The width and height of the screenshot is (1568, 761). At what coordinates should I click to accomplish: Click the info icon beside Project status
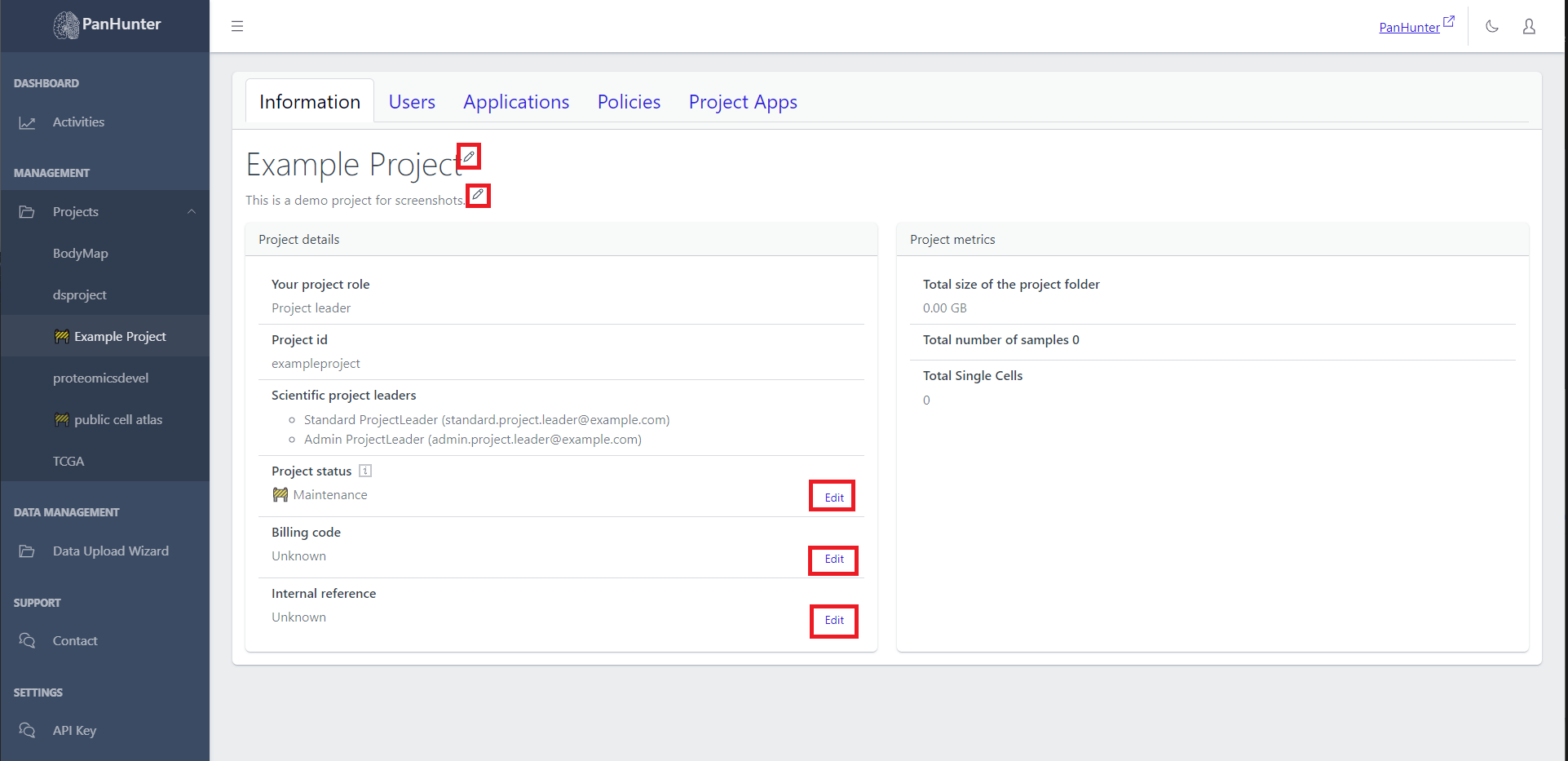(x=364, y=471)
